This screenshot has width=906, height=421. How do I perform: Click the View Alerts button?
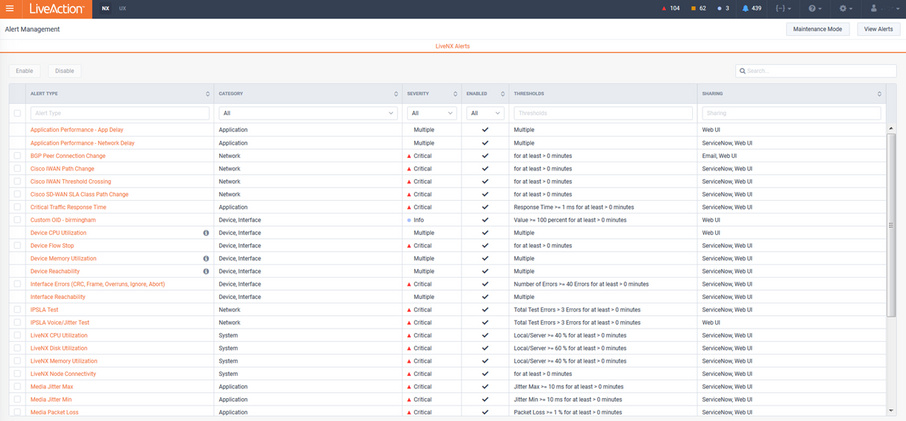(878, 29)
